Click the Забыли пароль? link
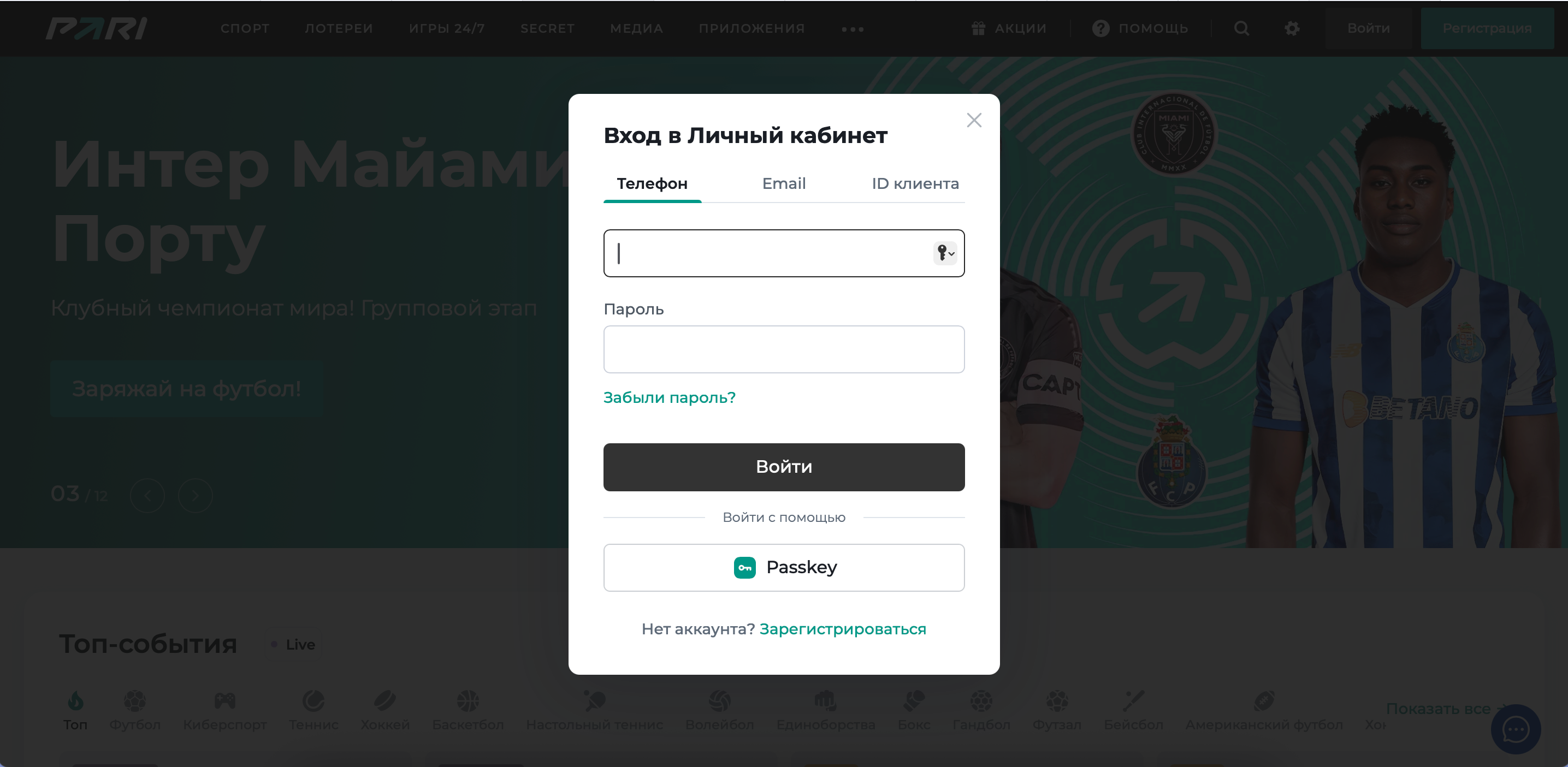This screenshot has height=767, width=1568. tap(669, 398)
